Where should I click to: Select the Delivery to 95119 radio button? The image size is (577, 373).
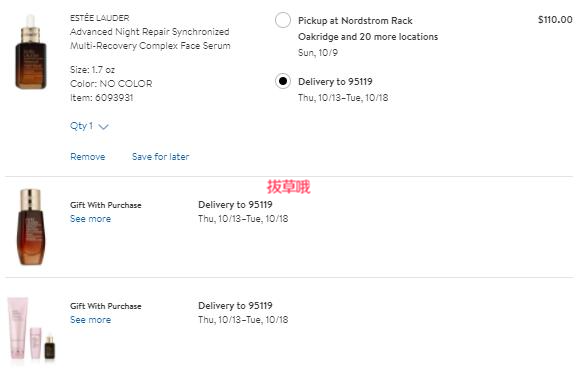pyautogui.click(x=283, y=81)
